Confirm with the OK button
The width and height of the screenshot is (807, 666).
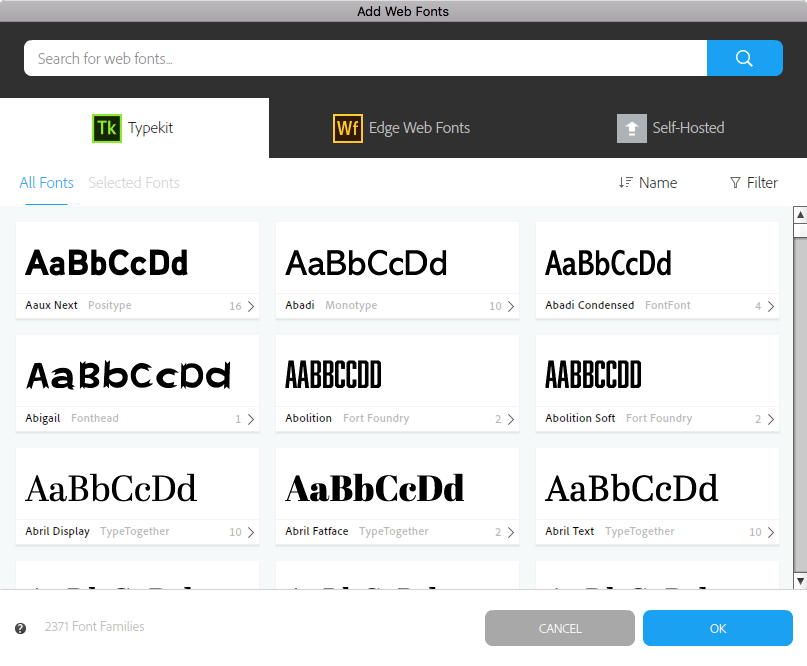(717, 628)
